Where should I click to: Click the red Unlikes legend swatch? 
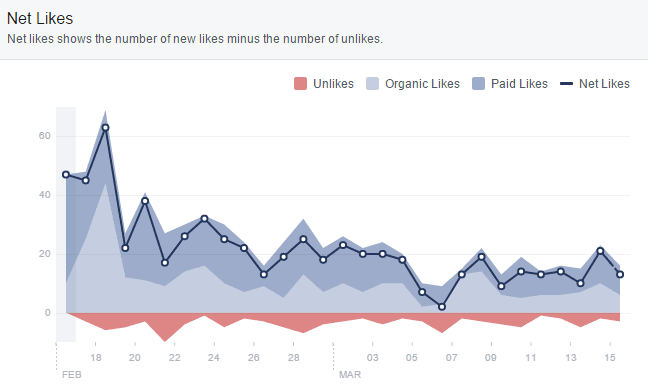(300, 83)
